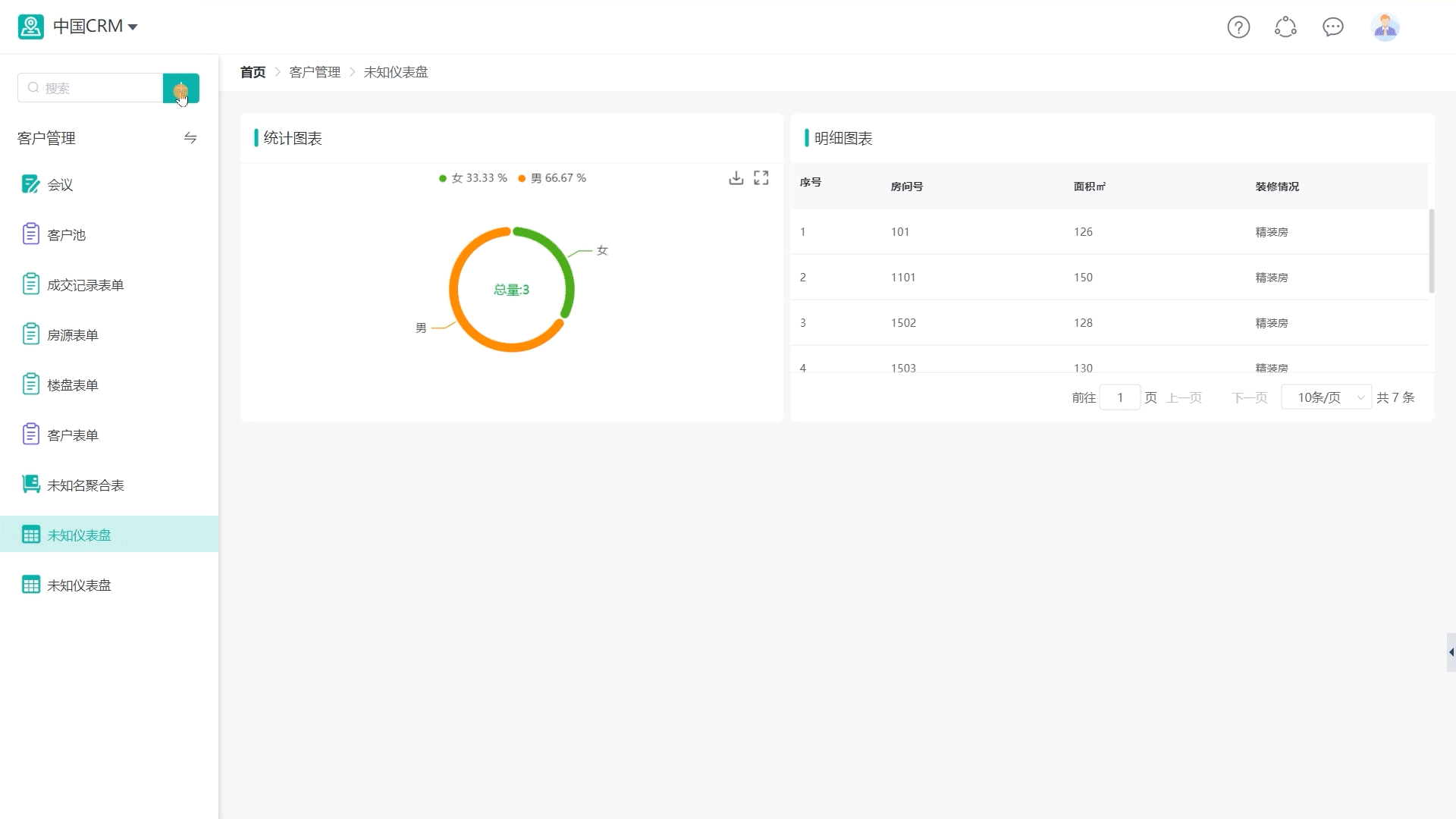Click the 房源表单 clipboard icon
1456x819 pixels.
pyautogui.click(x=30, y=334)
